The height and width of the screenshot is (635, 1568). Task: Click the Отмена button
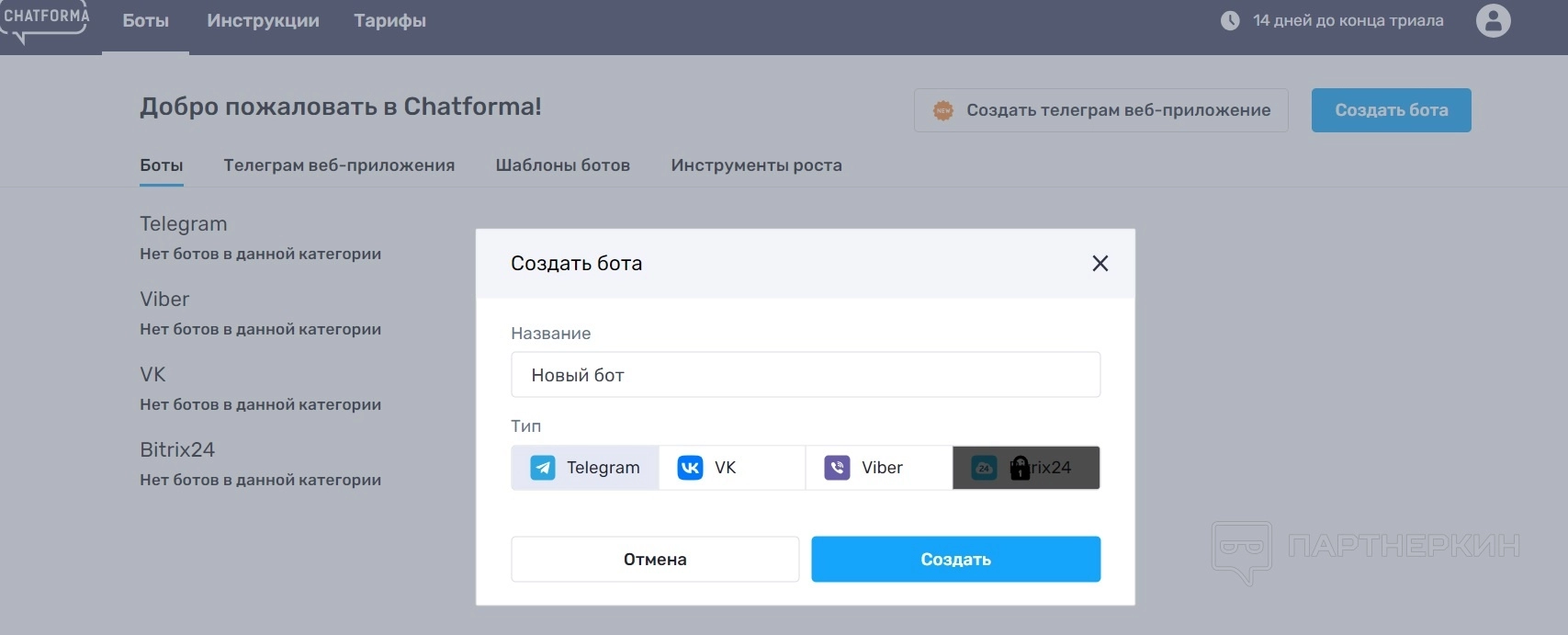pyautogui.click(x=655, y=559)
